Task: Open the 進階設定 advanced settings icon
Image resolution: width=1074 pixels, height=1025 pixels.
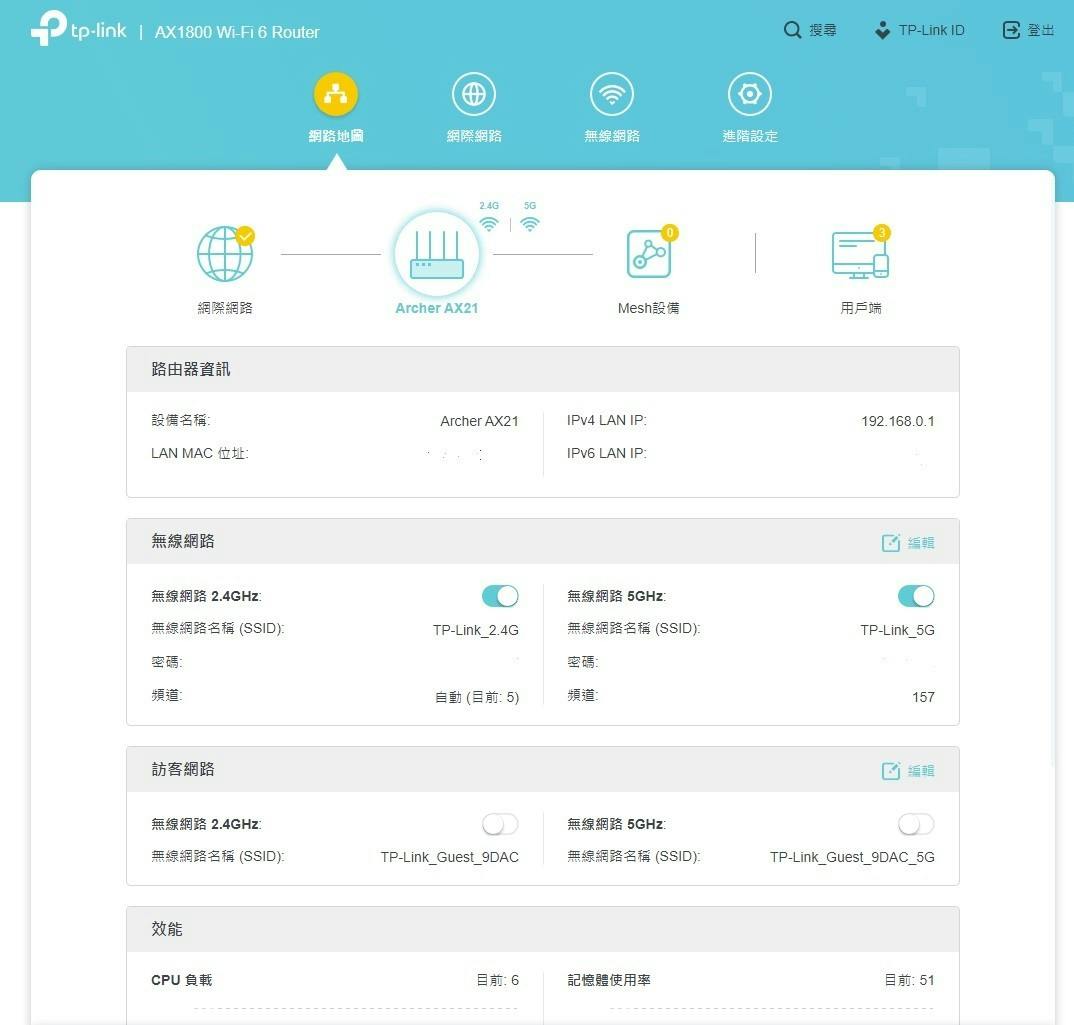Action: coord(749,95)
